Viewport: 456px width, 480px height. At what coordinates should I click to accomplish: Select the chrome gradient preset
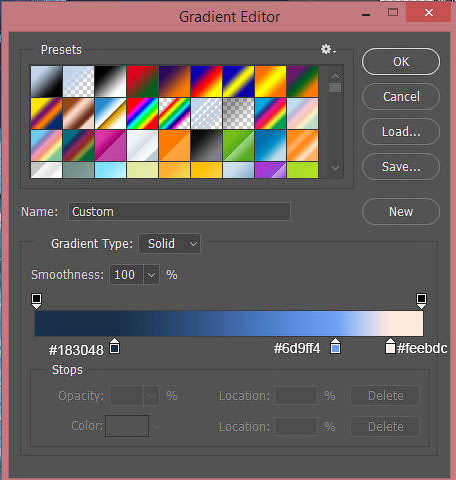pyautogui.click(x=110, y=113)
